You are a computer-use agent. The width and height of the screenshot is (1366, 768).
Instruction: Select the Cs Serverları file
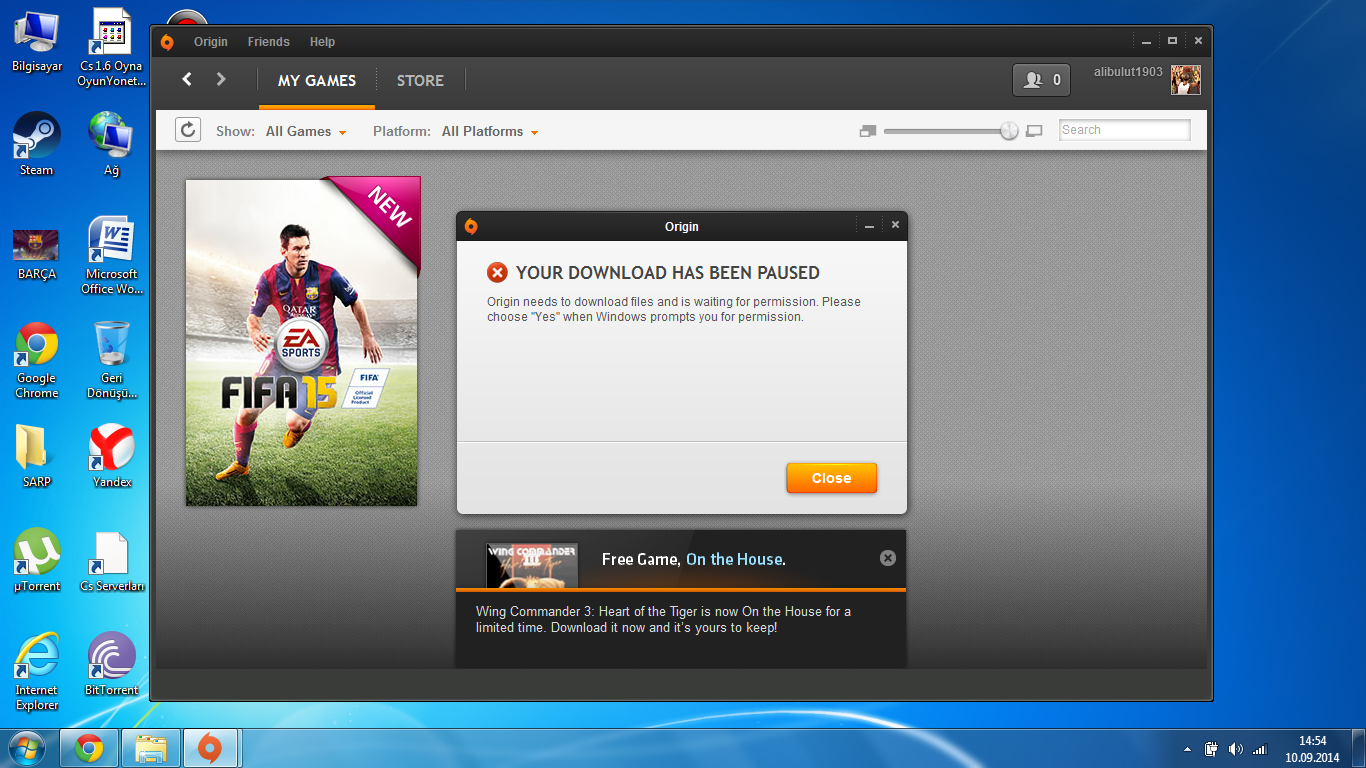tap(112, 560)
